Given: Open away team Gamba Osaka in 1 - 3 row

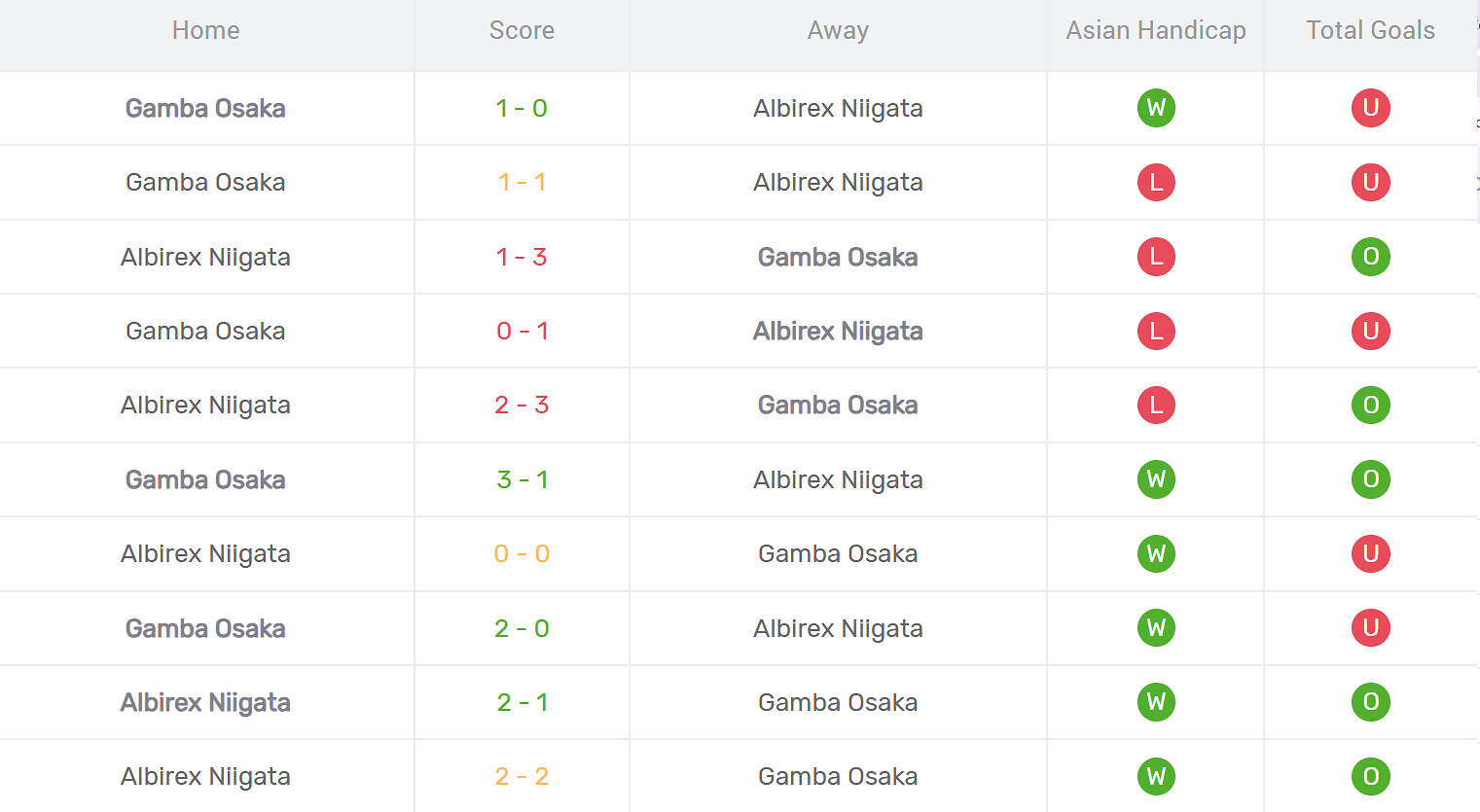Looking at the screenshot, I should [x=838, y=257].
